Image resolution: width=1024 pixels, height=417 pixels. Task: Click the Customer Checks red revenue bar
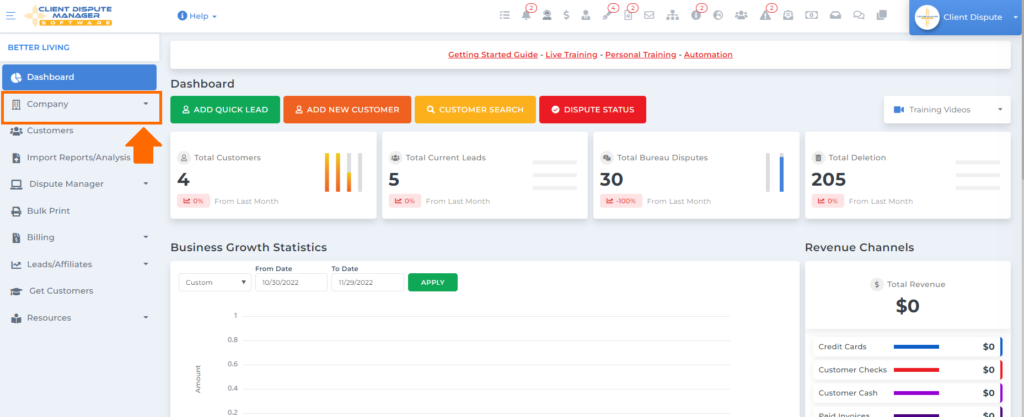point(916,370)
